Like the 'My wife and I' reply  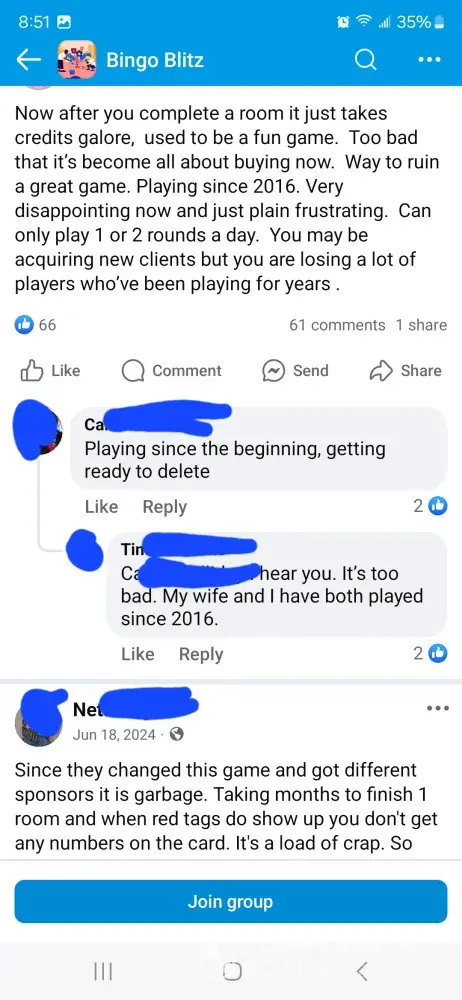click(x=138, y=654)
